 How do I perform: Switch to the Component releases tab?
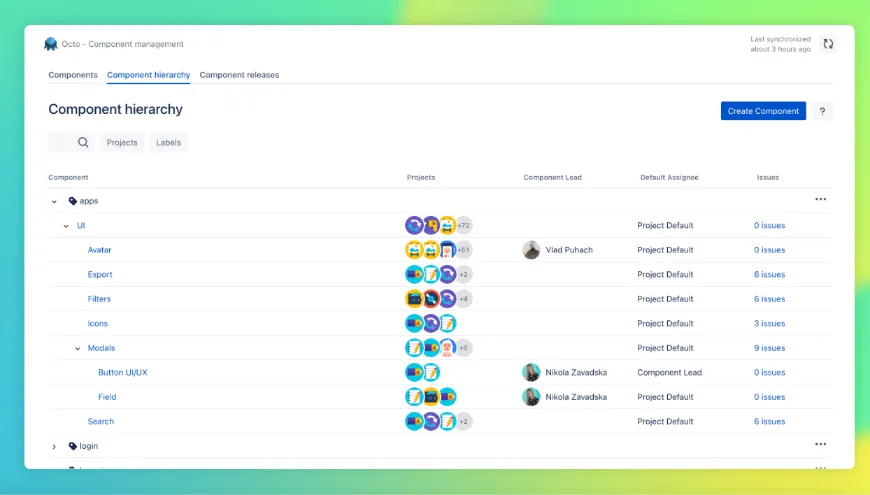point(239,75)
